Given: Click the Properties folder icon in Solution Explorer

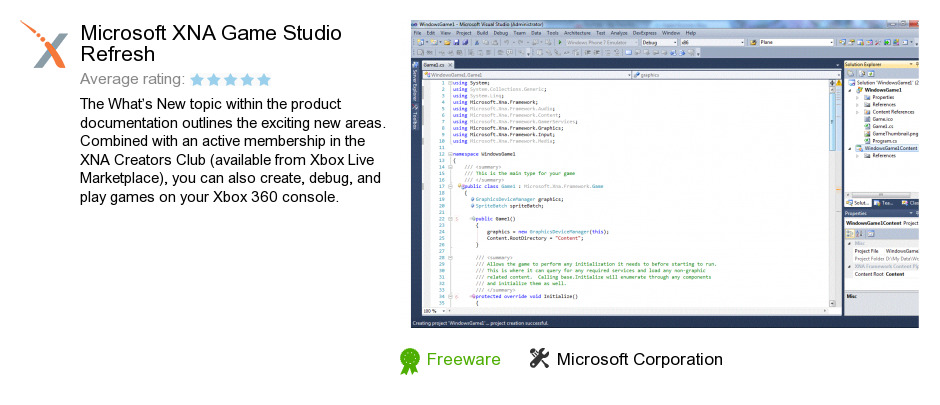Looking at the screenshot, I should pyautogui.click(x=867, y=97).
